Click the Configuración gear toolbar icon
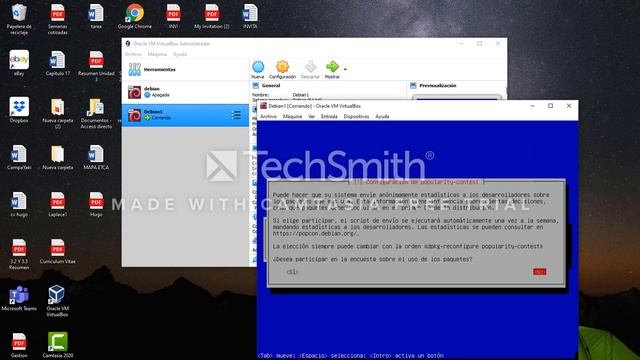 282,69
